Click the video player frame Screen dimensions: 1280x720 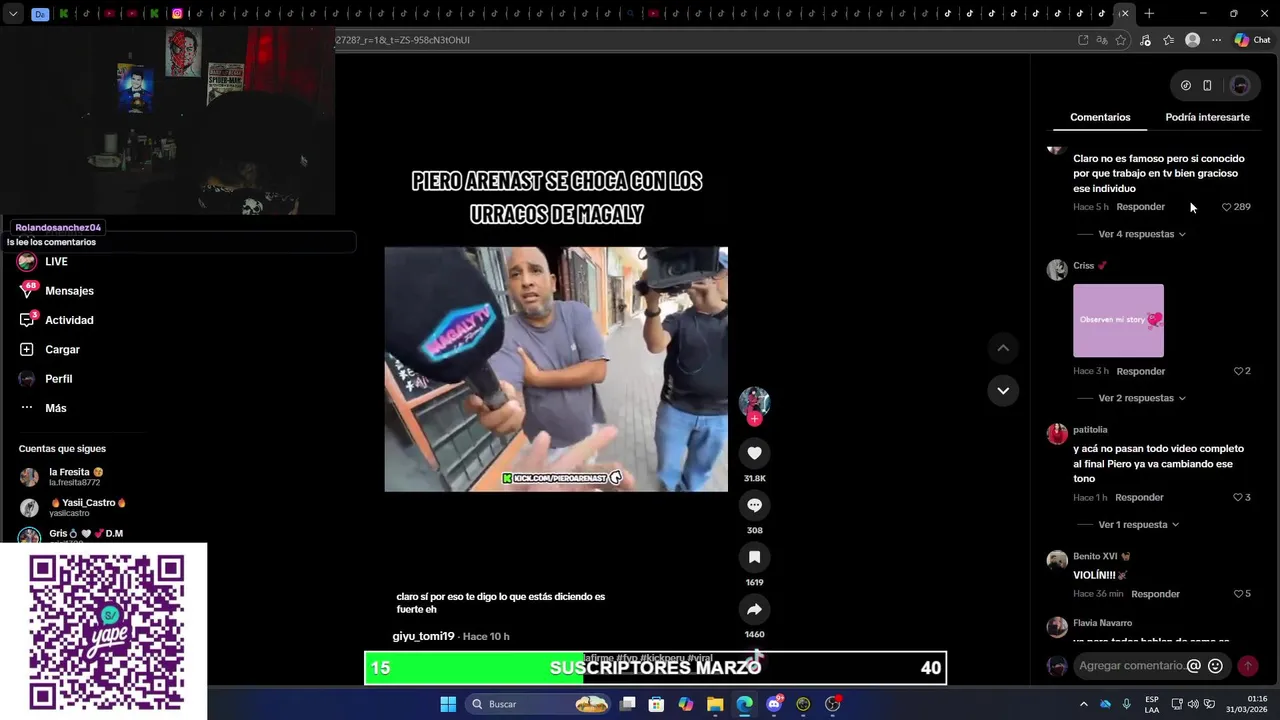(556, 369)
